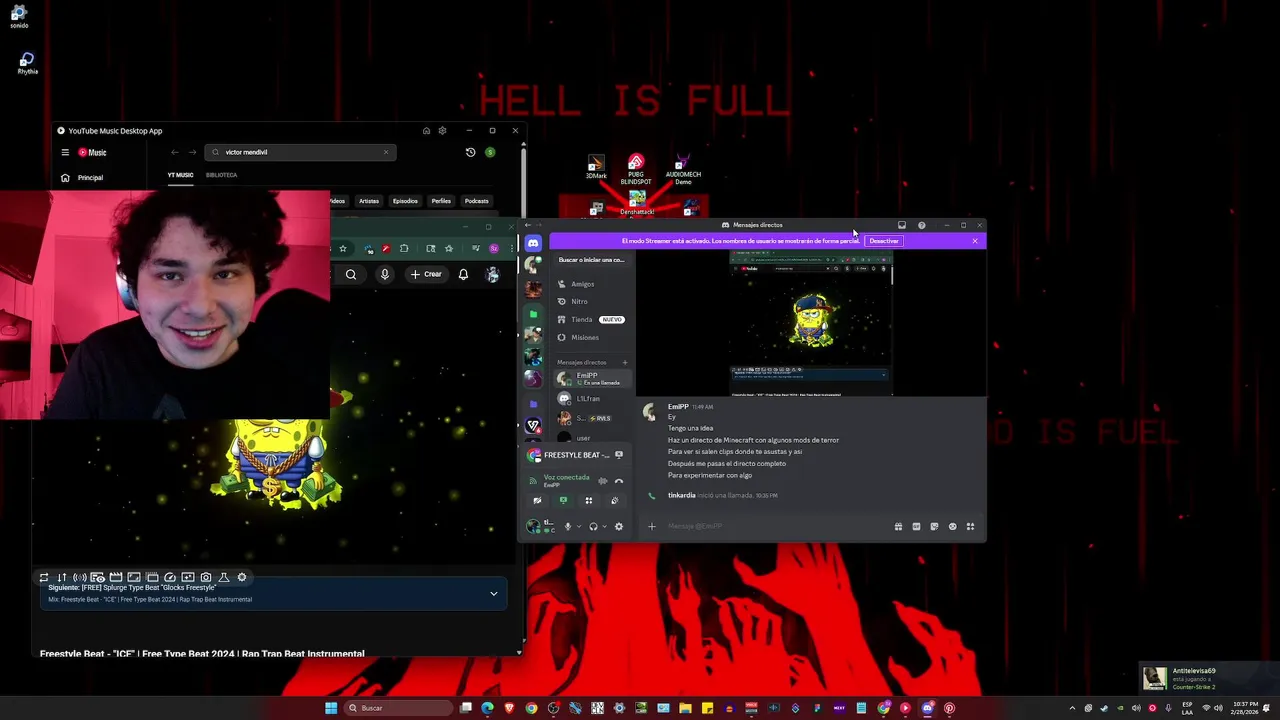Open Discord user settings gear

point(619,527)
